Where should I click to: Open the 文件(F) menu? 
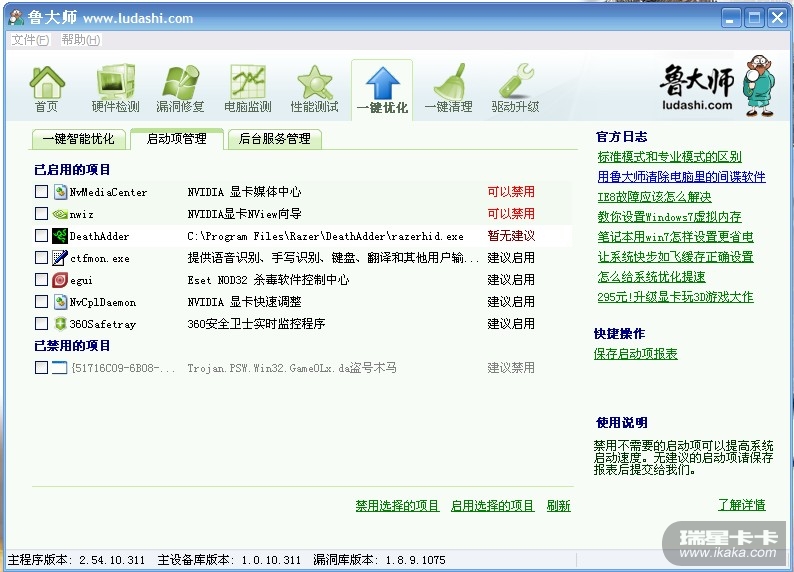point(30,40)
